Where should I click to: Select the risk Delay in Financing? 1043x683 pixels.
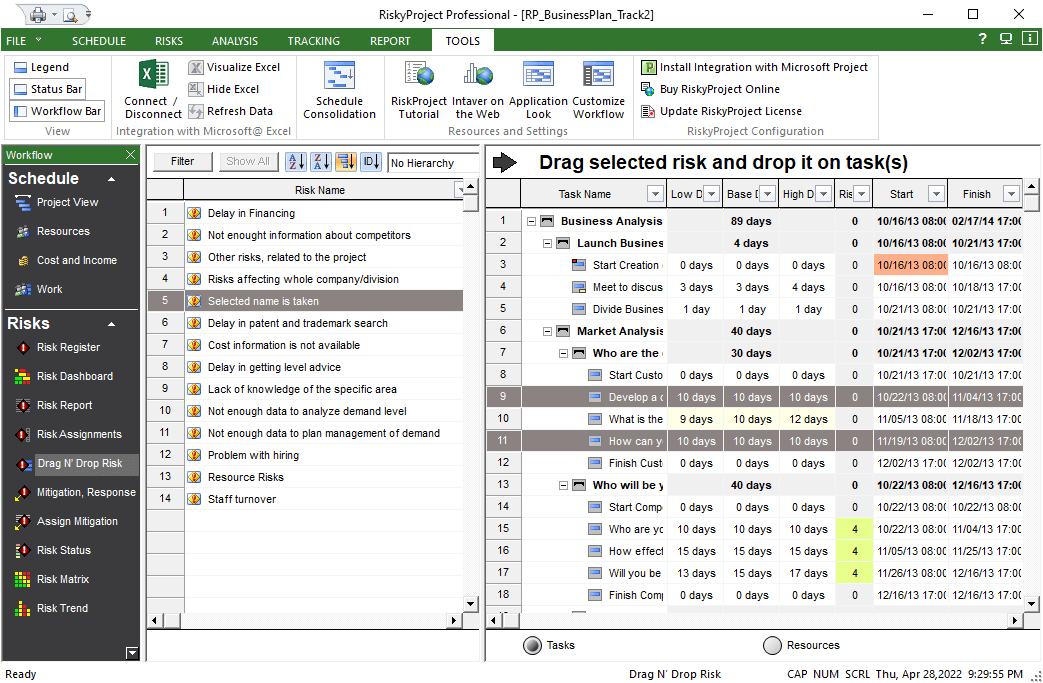pyautogui.click(x=251, y=213)
